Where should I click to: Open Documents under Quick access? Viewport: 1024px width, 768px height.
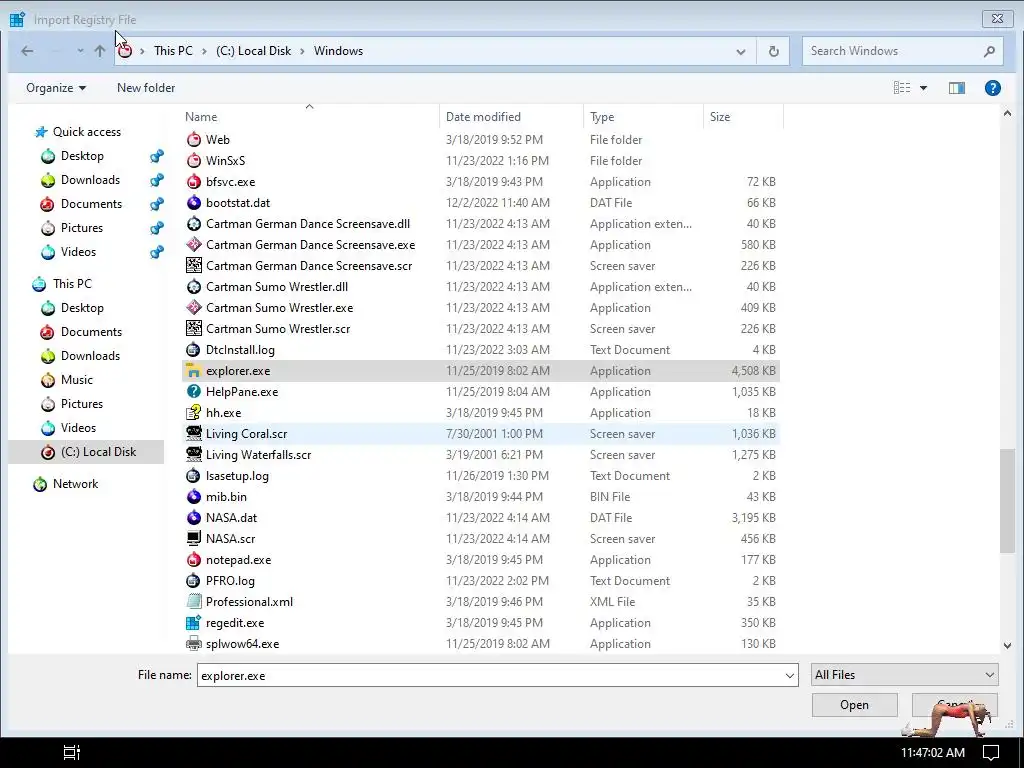click(x=91, y=204)
